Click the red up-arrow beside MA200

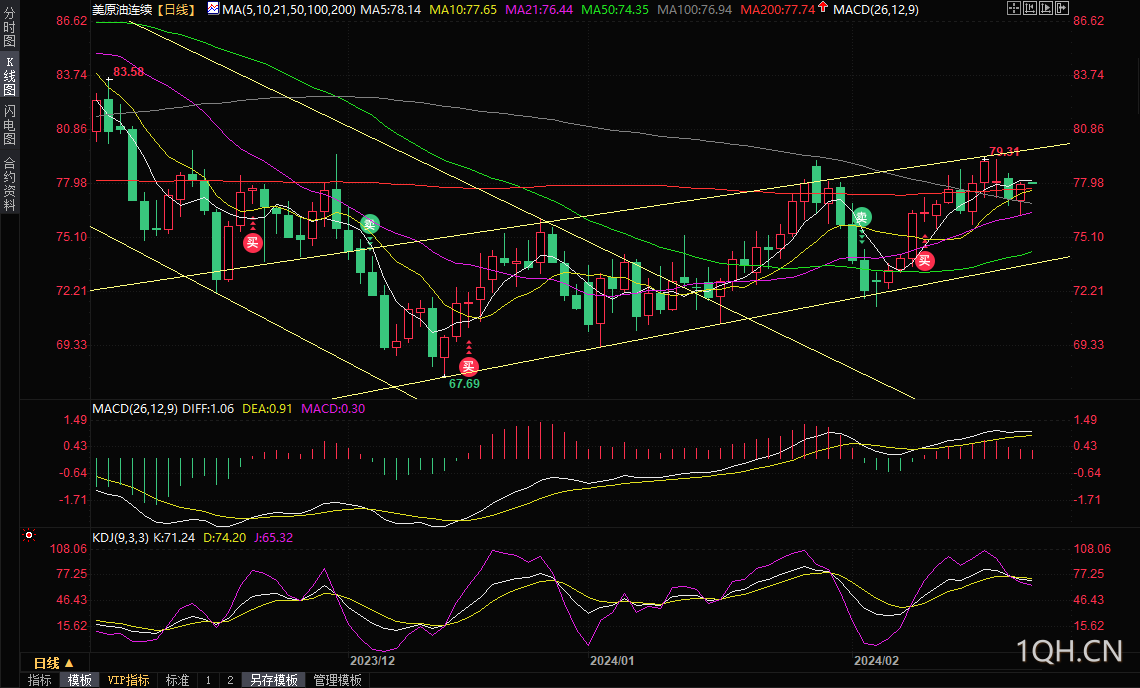[822, 7]
